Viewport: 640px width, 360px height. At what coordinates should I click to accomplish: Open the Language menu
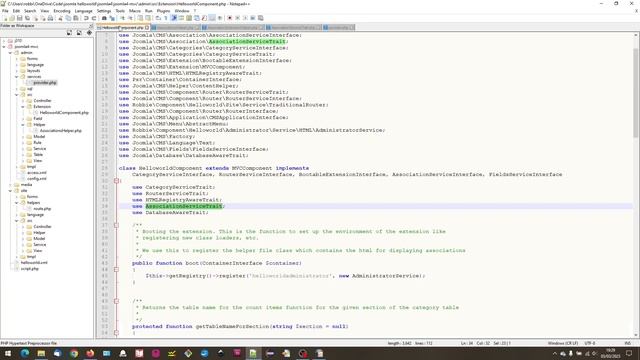click(x=84, y=11)
